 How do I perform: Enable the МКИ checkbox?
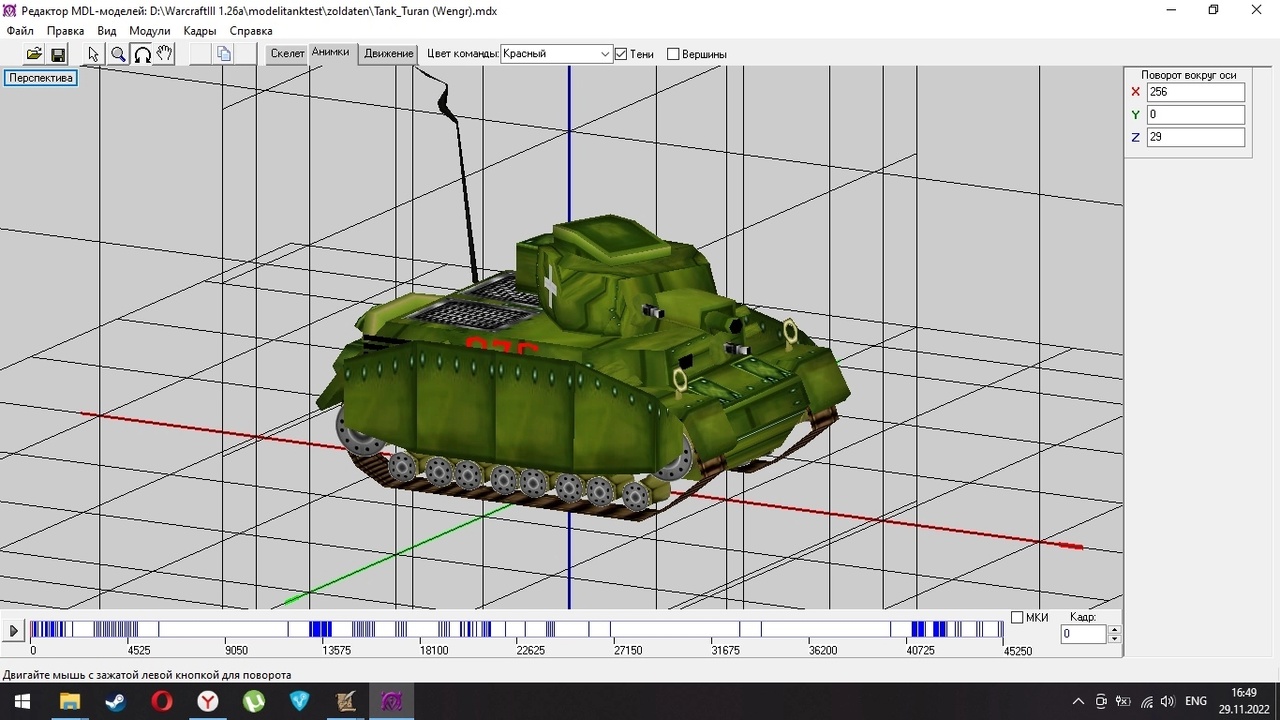pos(1017,617)
